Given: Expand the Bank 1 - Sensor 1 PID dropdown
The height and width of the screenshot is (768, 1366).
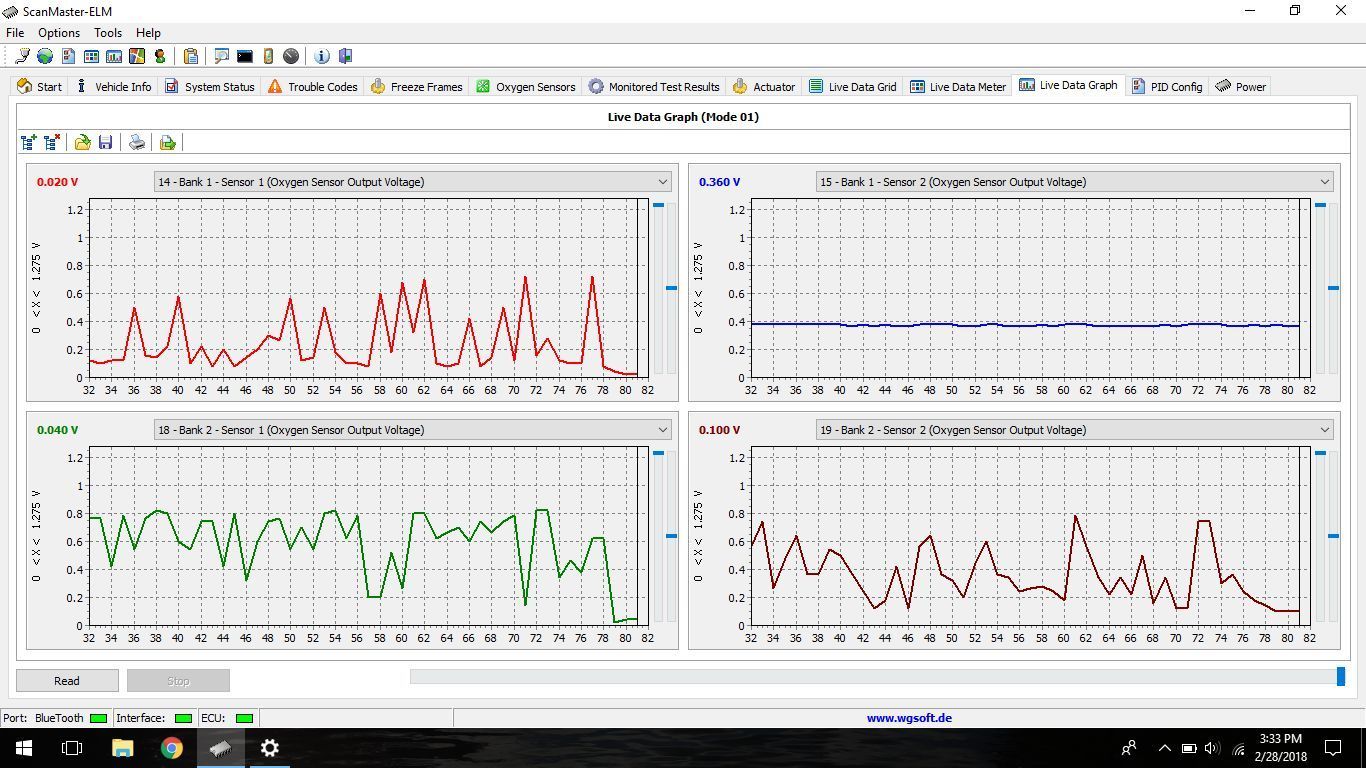Looking at the screenshot, I should click(x=662, y=182).
